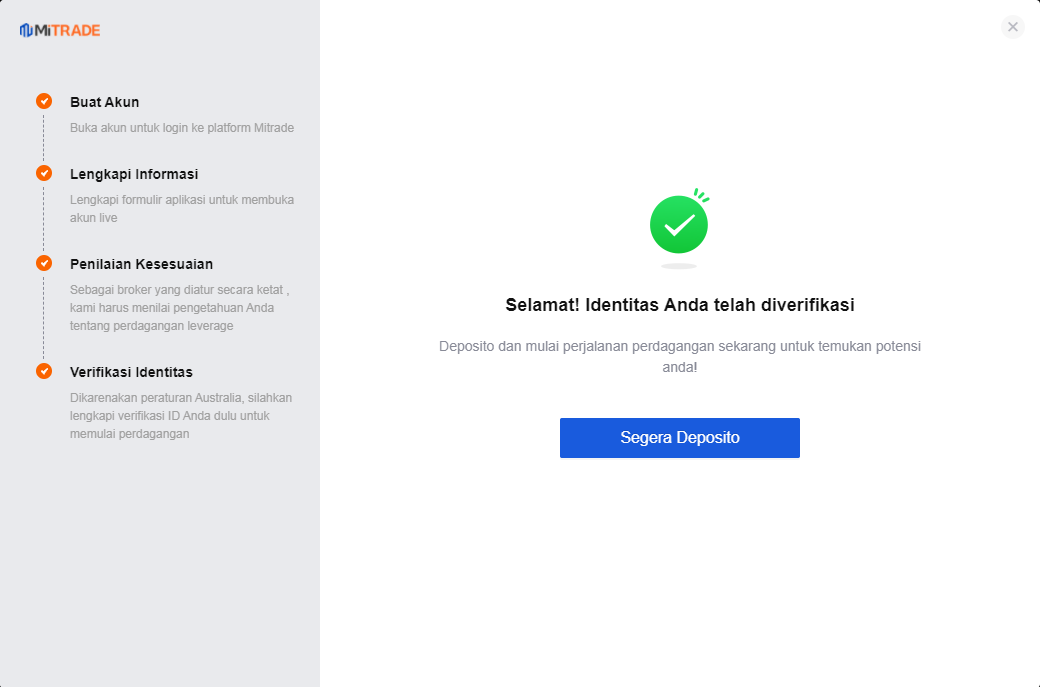
Task: Open the Penilaian Kesesuaian step
Action: coord(141,264)
